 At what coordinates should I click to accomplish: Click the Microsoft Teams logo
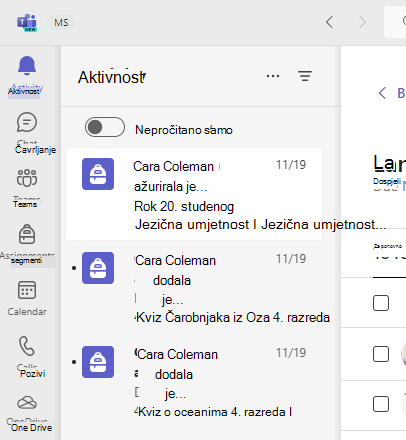[27, 23]
